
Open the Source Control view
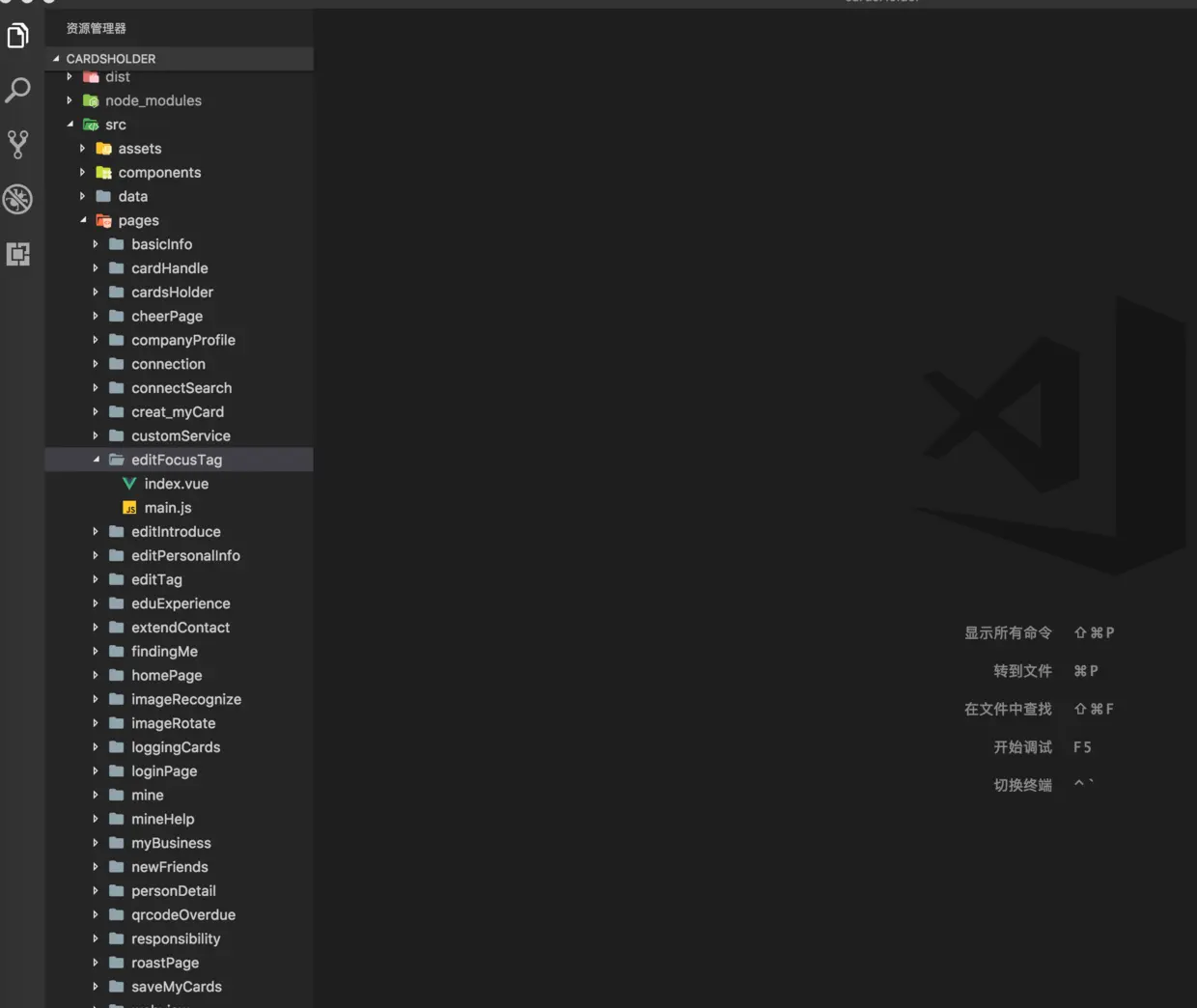(x=18, y=145)
